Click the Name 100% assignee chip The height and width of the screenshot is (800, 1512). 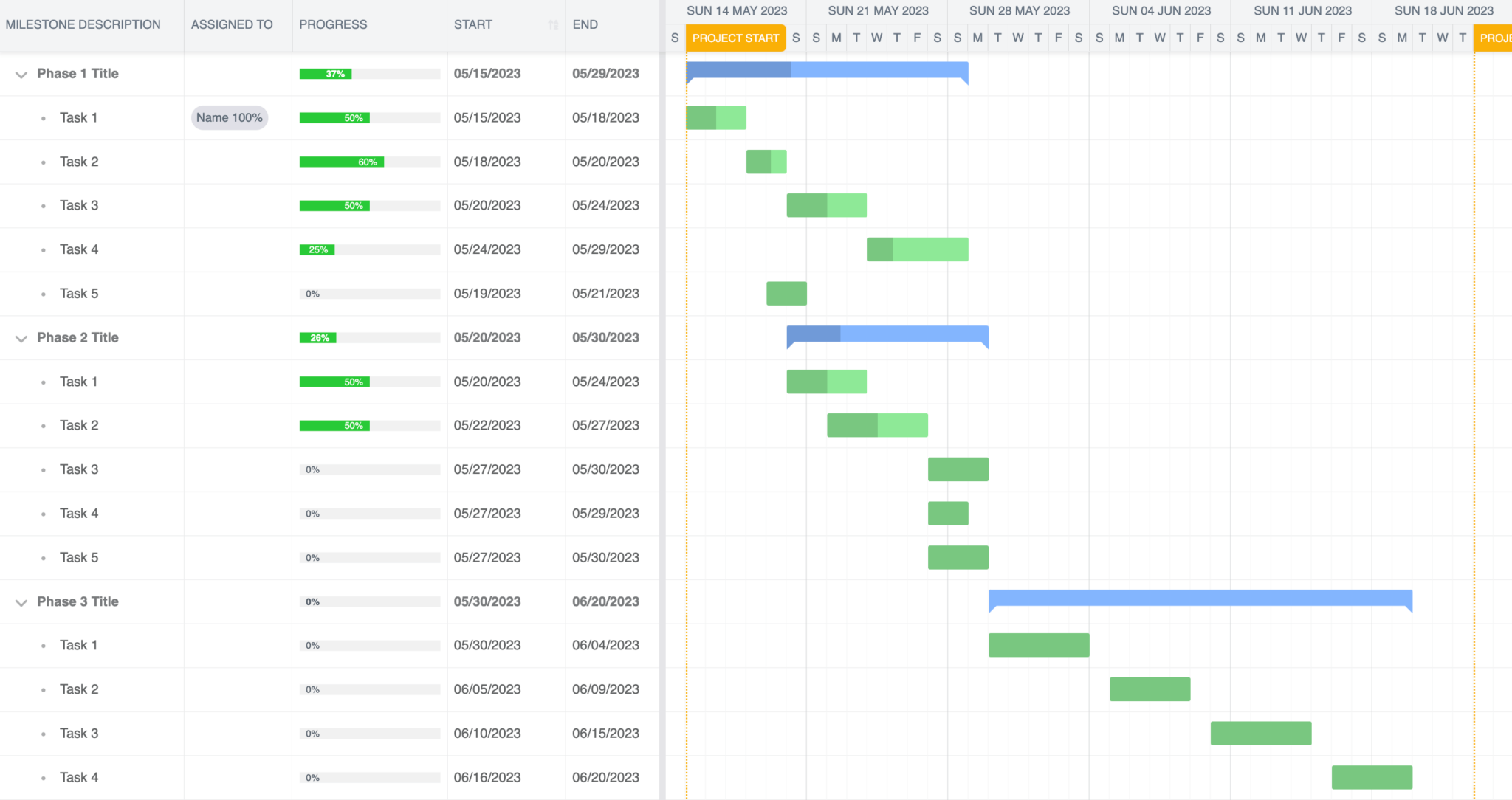pyautogui.click(x=229, y=117)
